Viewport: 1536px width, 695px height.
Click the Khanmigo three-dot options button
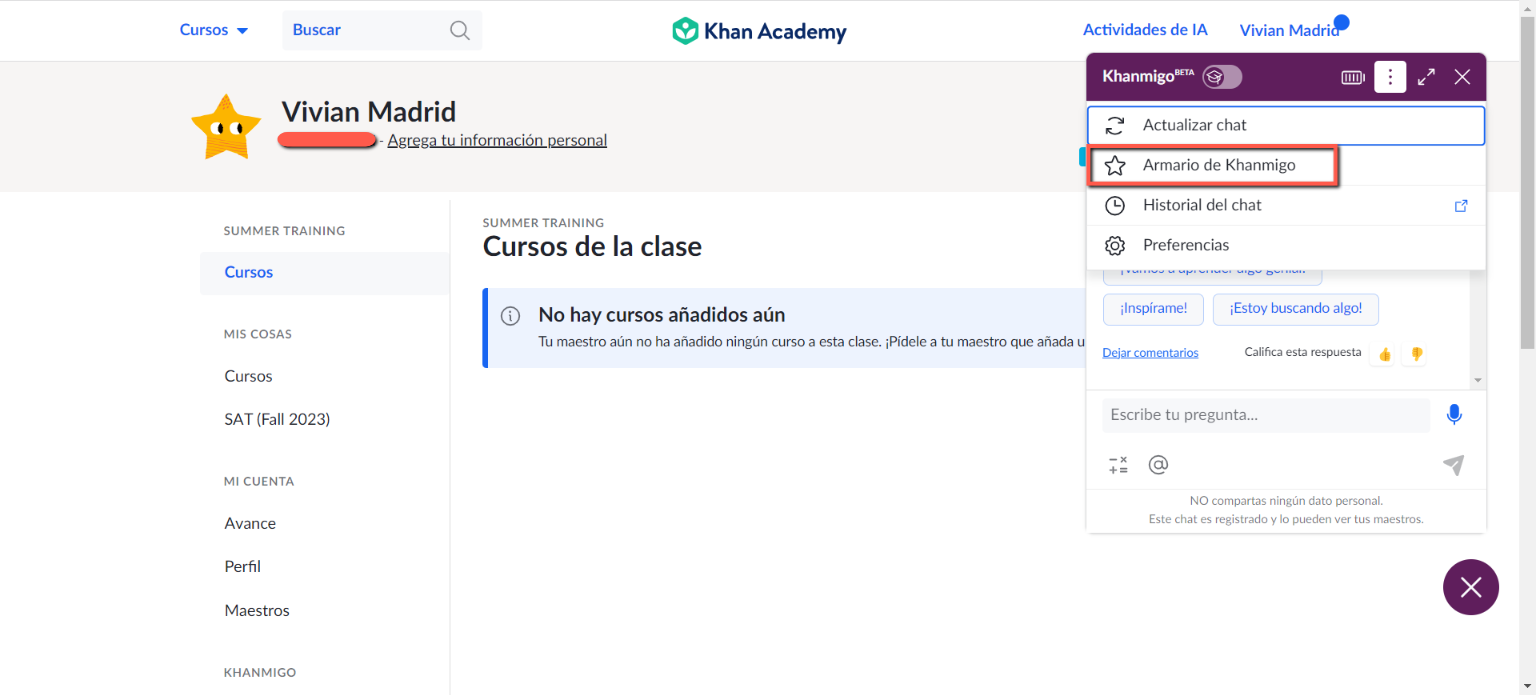(1390, 77)
